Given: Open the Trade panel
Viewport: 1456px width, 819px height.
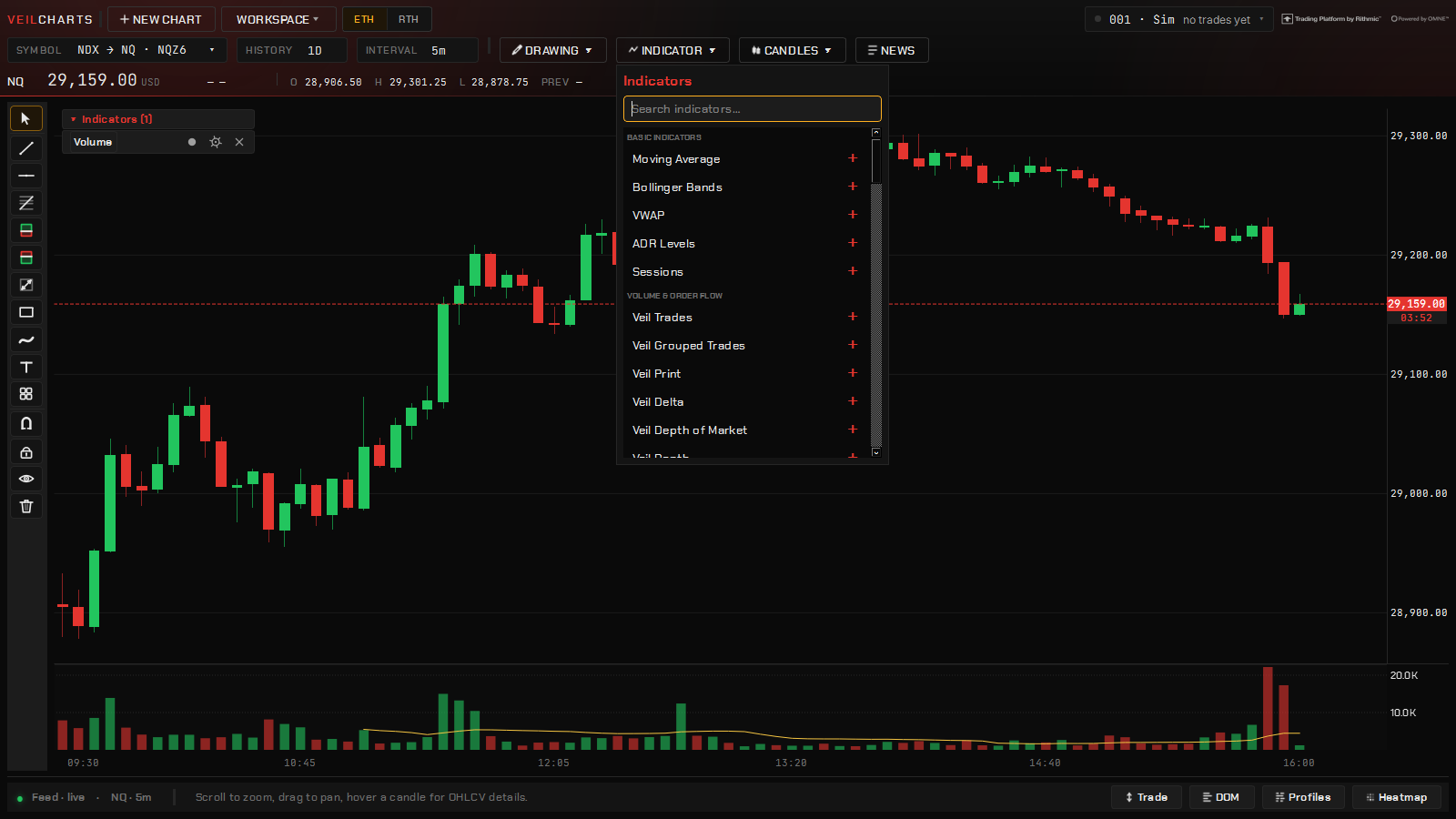Looking at the screenshot, I should click(1147, 797).
